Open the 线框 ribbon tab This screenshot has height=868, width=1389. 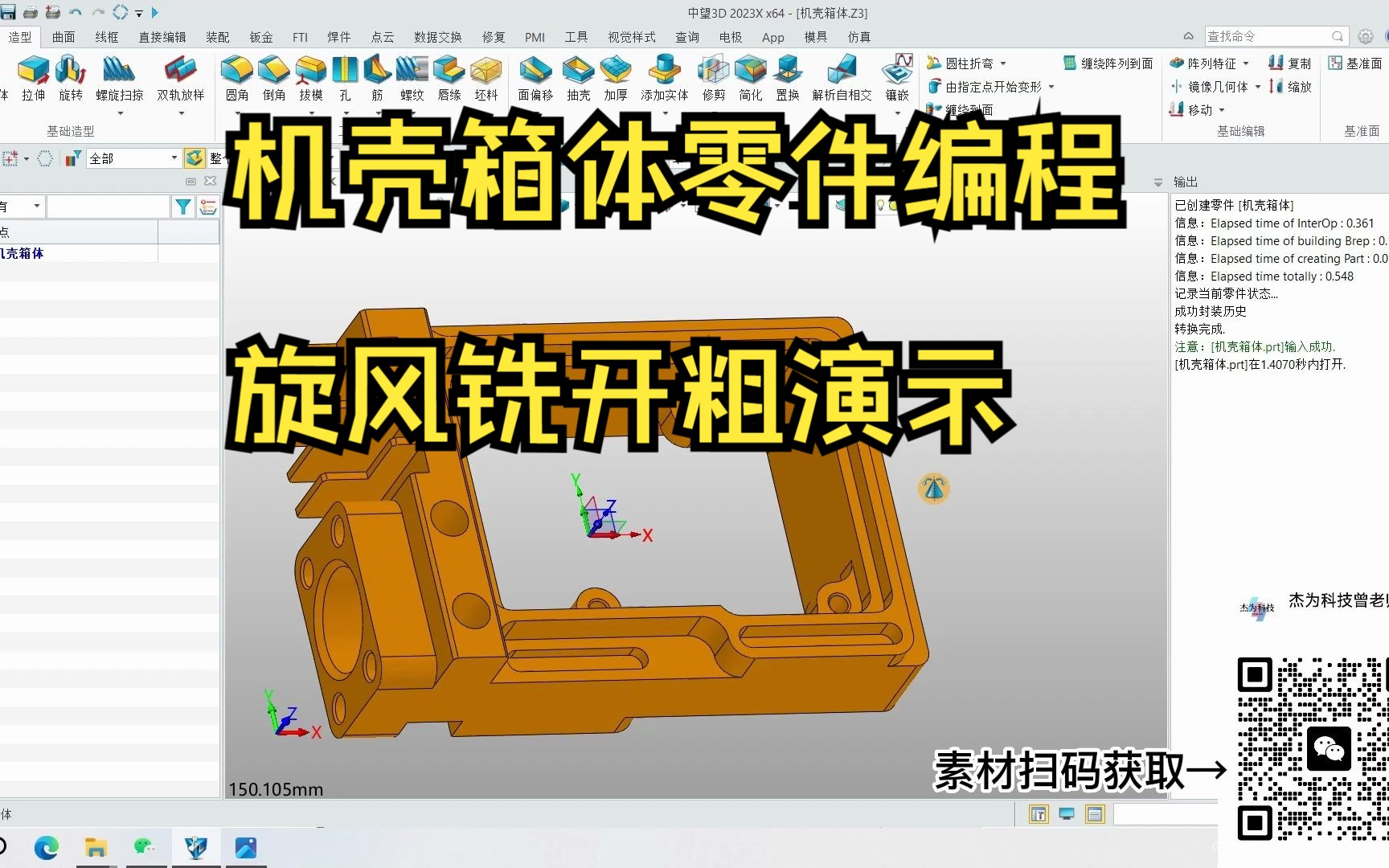(107, 37)
